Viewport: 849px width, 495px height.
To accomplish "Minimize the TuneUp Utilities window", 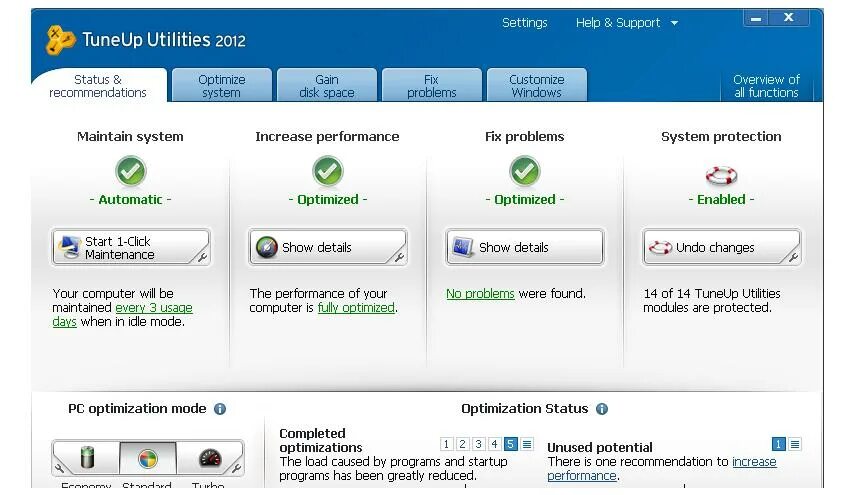I will 756,19.
